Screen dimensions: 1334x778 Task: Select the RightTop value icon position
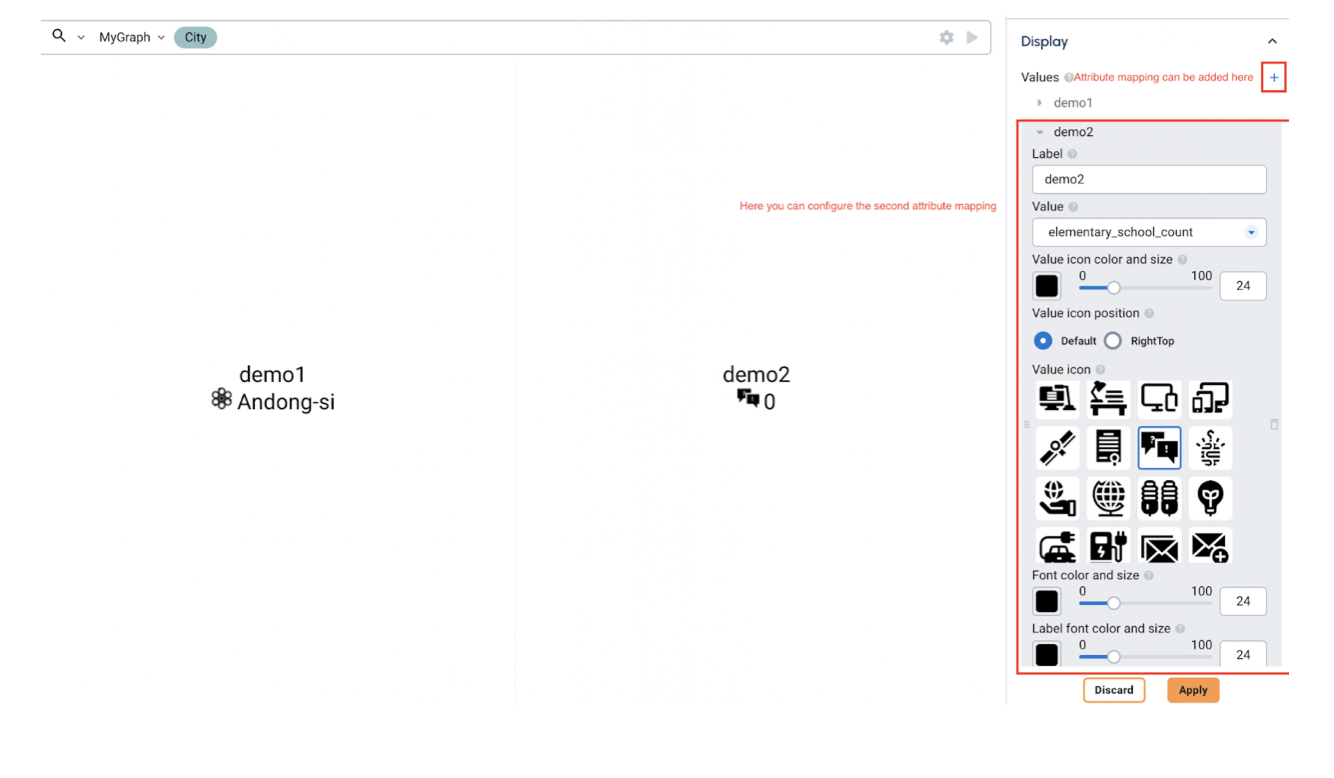(1113, 340)
